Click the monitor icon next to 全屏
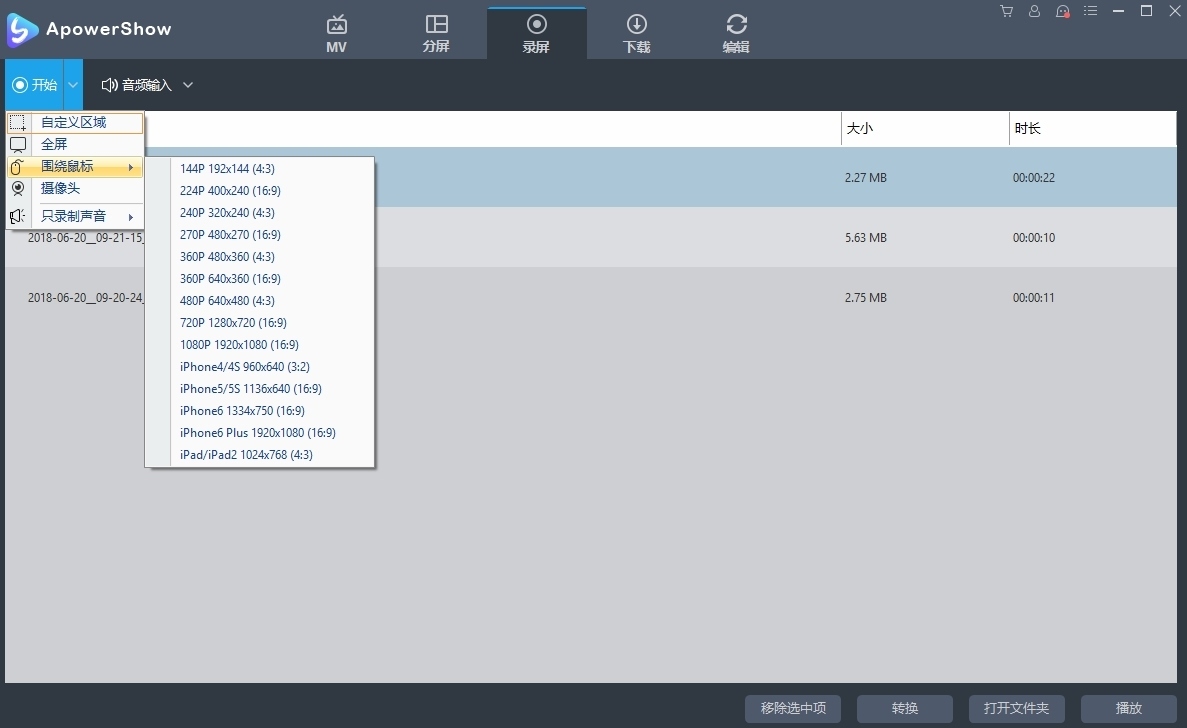The width and height of the screenshot is (1187, 728). click(x=18, y=145)
